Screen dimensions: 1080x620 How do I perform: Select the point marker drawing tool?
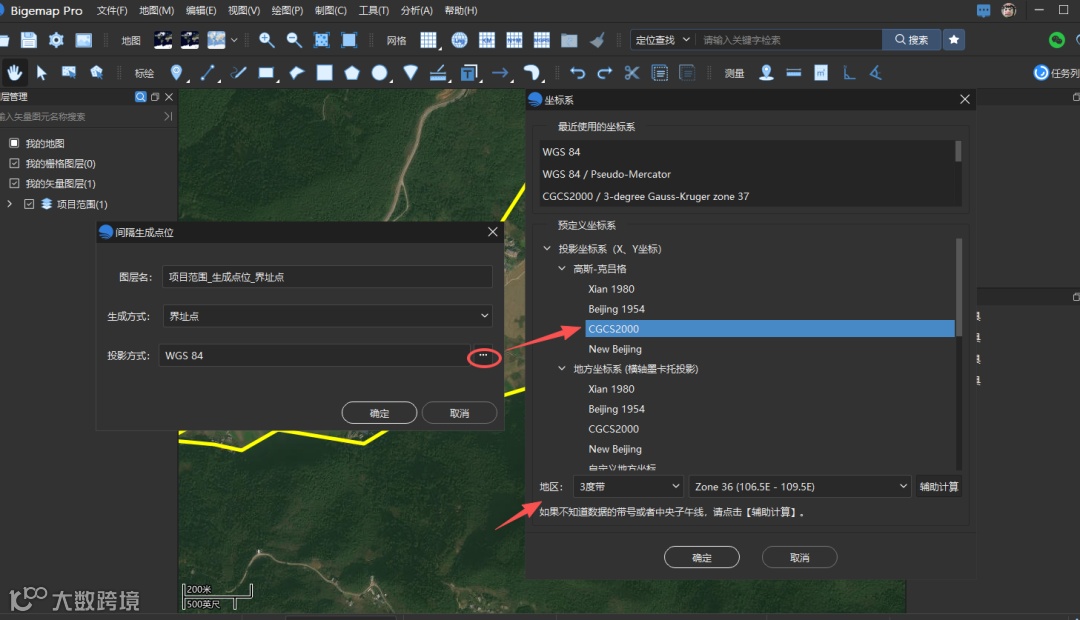point(176,72)
